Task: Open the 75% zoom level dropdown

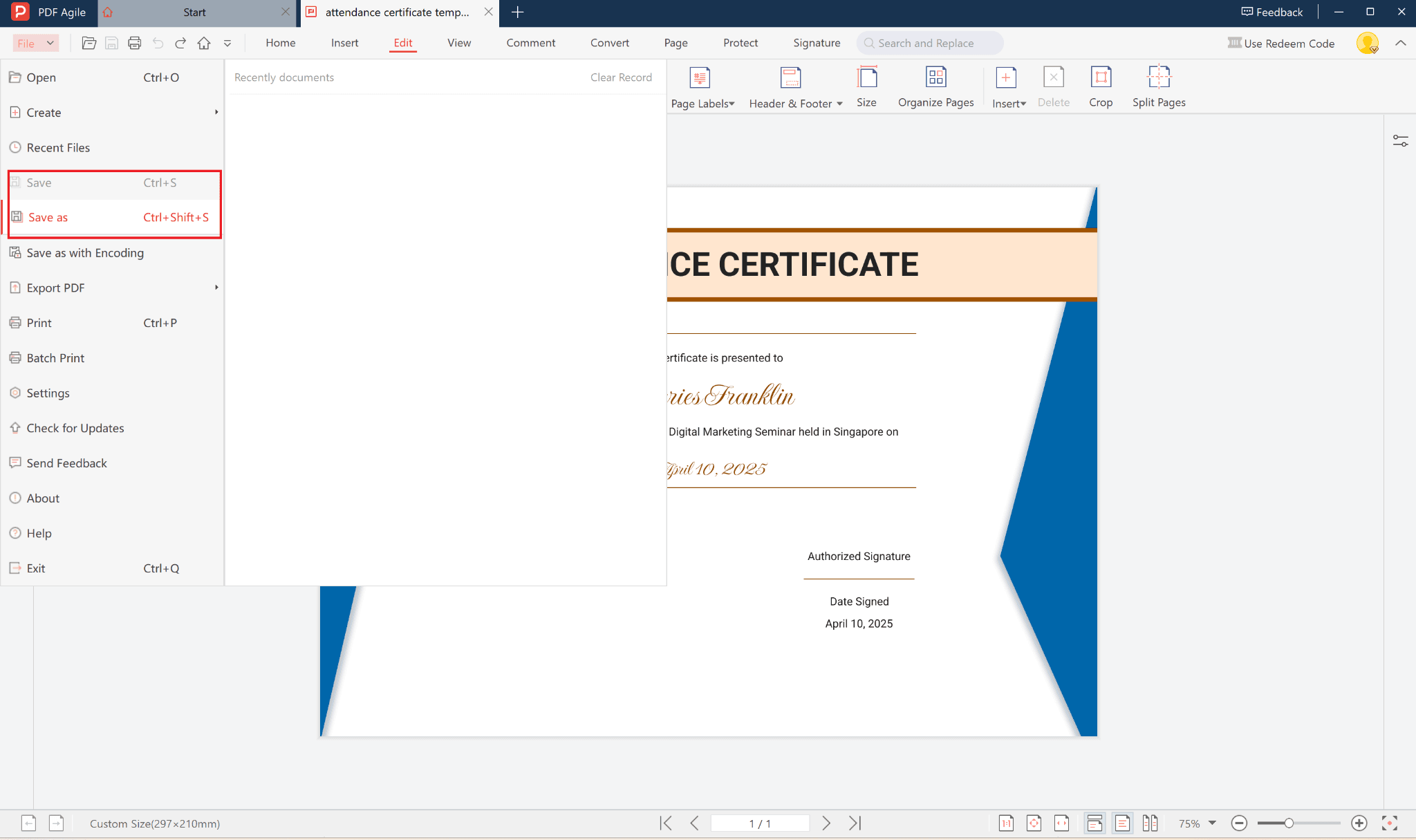Action: 1211,823
